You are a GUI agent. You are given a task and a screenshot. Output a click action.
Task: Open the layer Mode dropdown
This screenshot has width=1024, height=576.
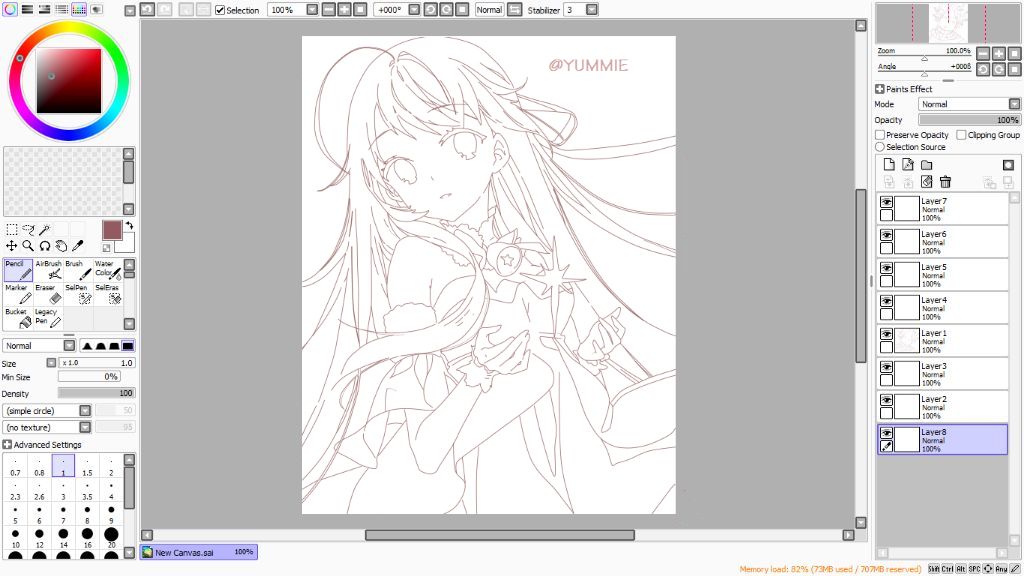tap(1014, 104)
